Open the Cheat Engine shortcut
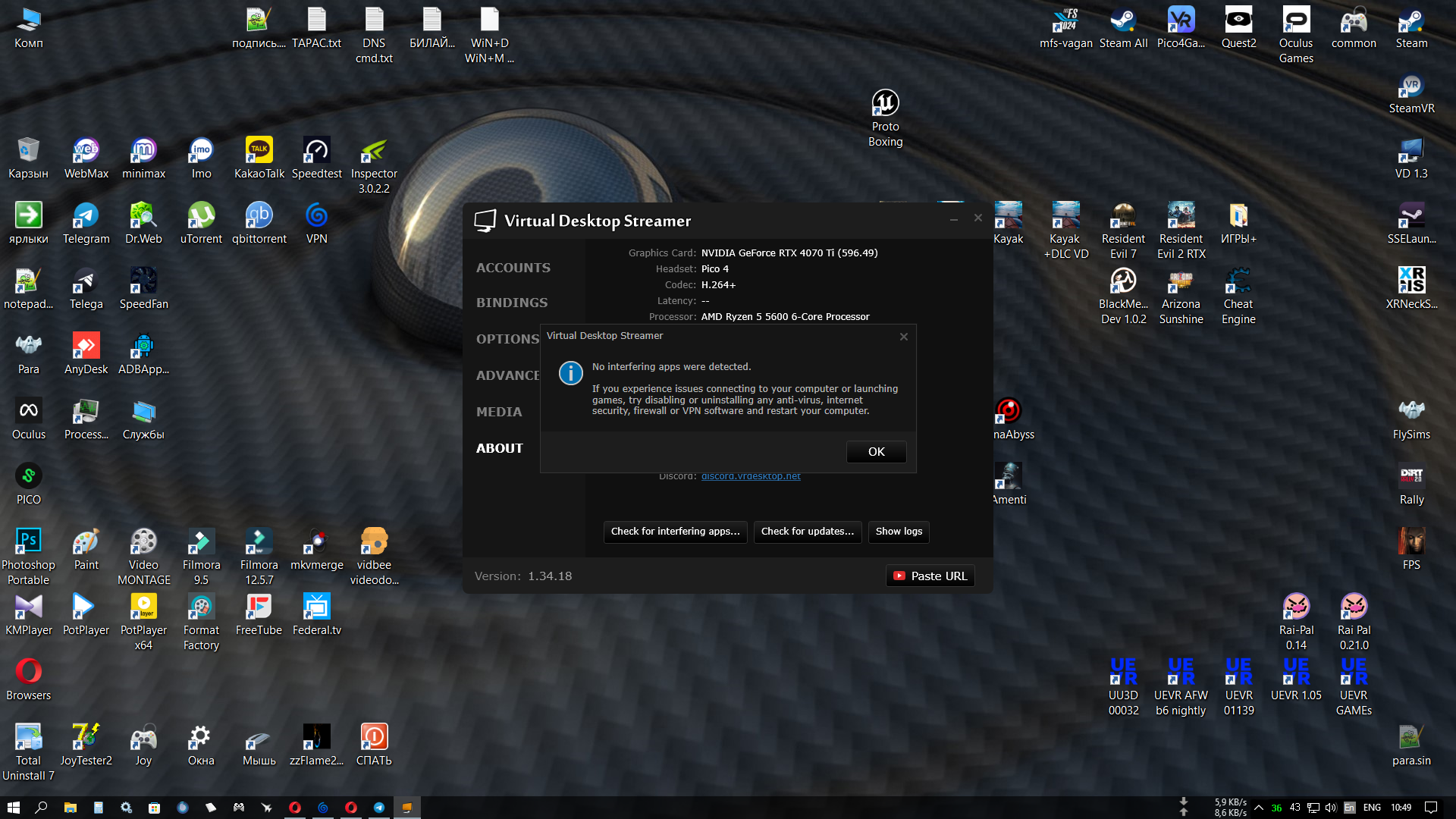 click(1238, 297)
